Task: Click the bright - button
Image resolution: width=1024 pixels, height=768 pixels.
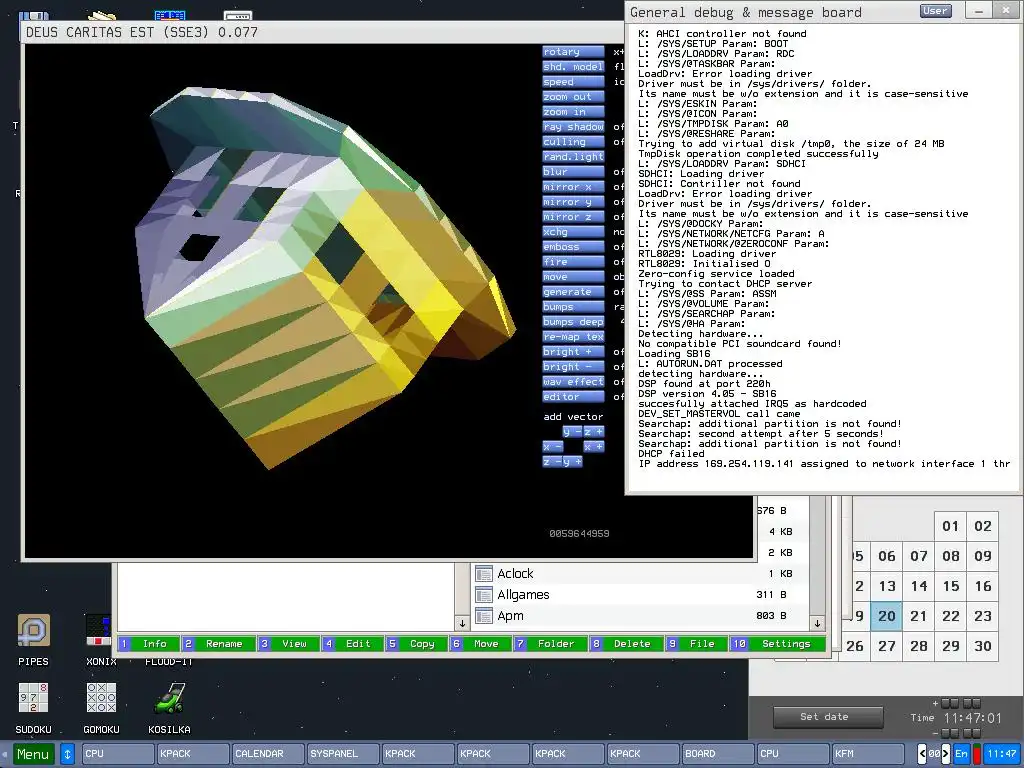Action: click(573, 367)
